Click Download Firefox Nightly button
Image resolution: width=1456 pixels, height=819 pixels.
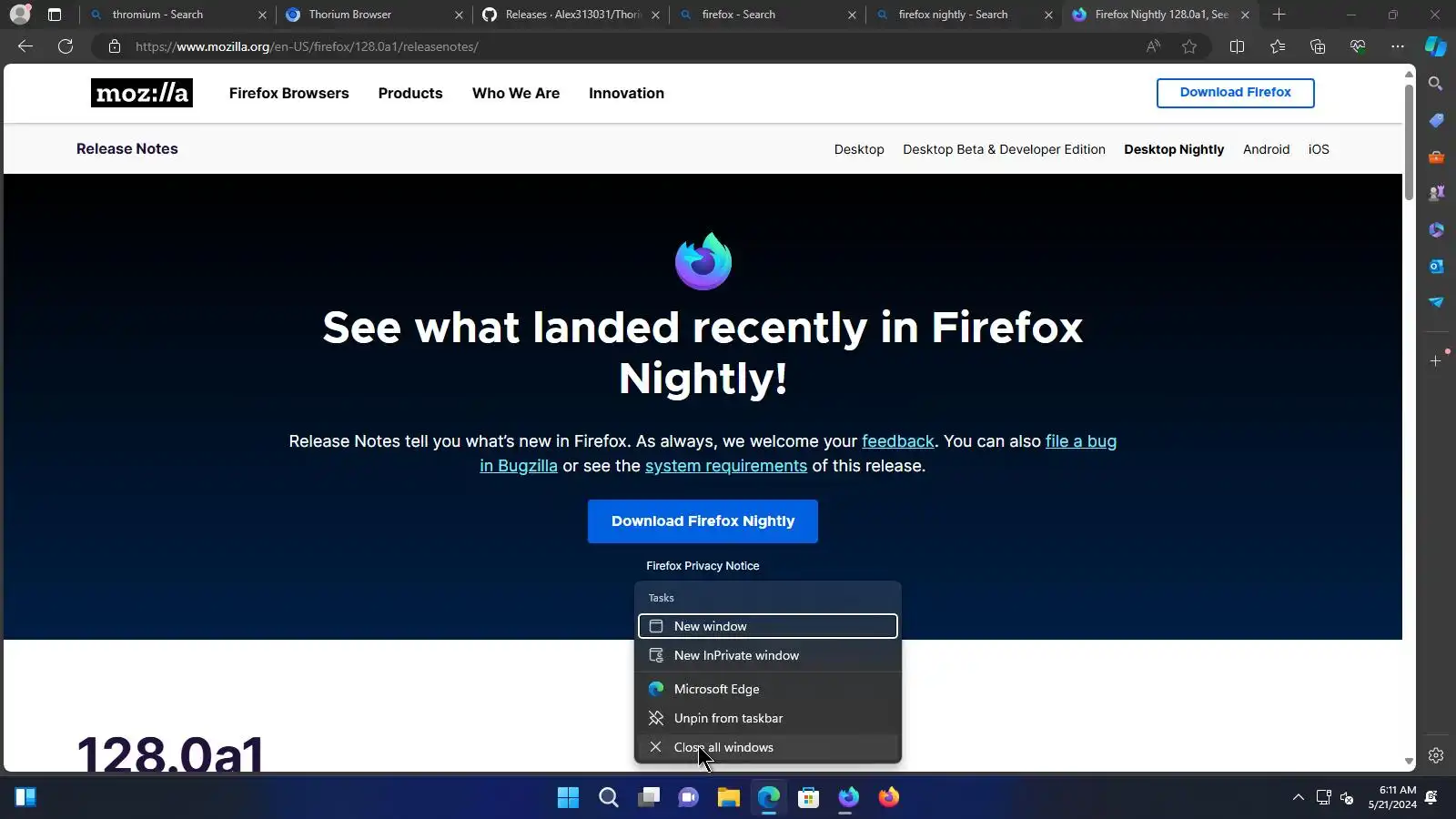[x=703, y=521]
